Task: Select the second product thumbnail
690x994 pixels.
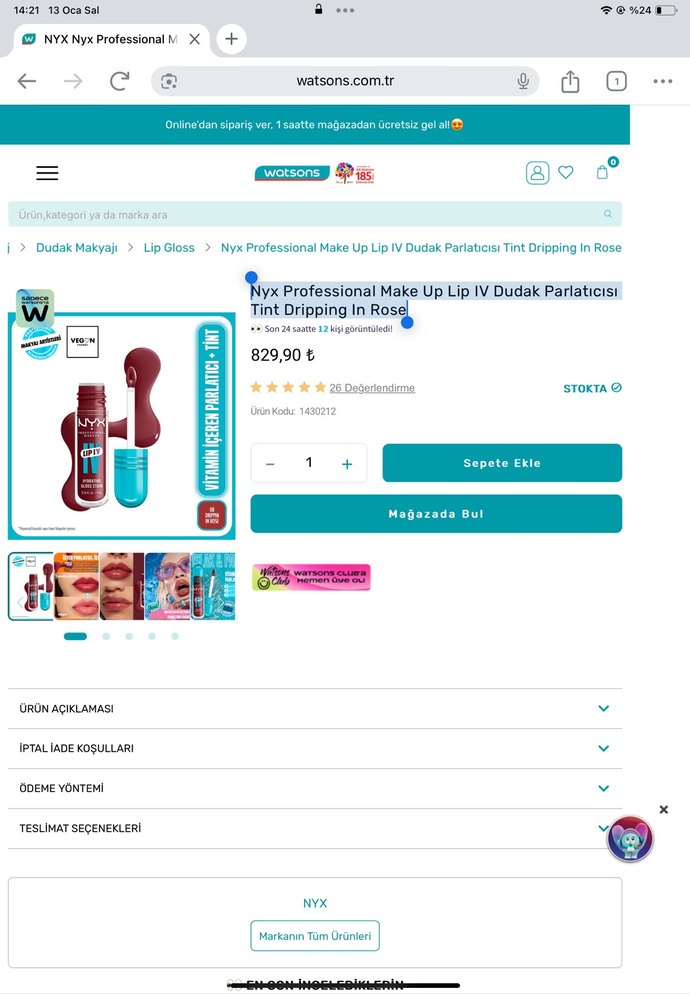Action: pyautogui.click(x=77, y=586)
